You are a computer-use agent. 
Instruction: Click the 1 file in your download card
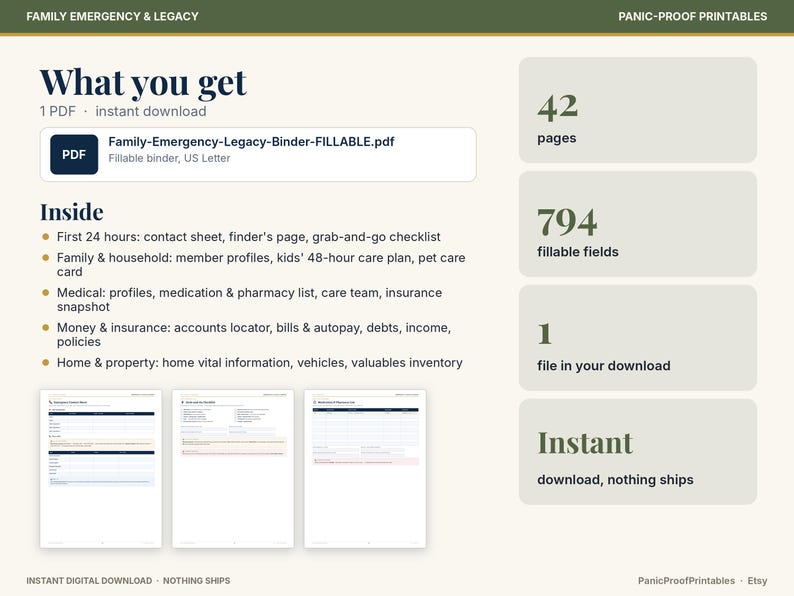point(638,338)
